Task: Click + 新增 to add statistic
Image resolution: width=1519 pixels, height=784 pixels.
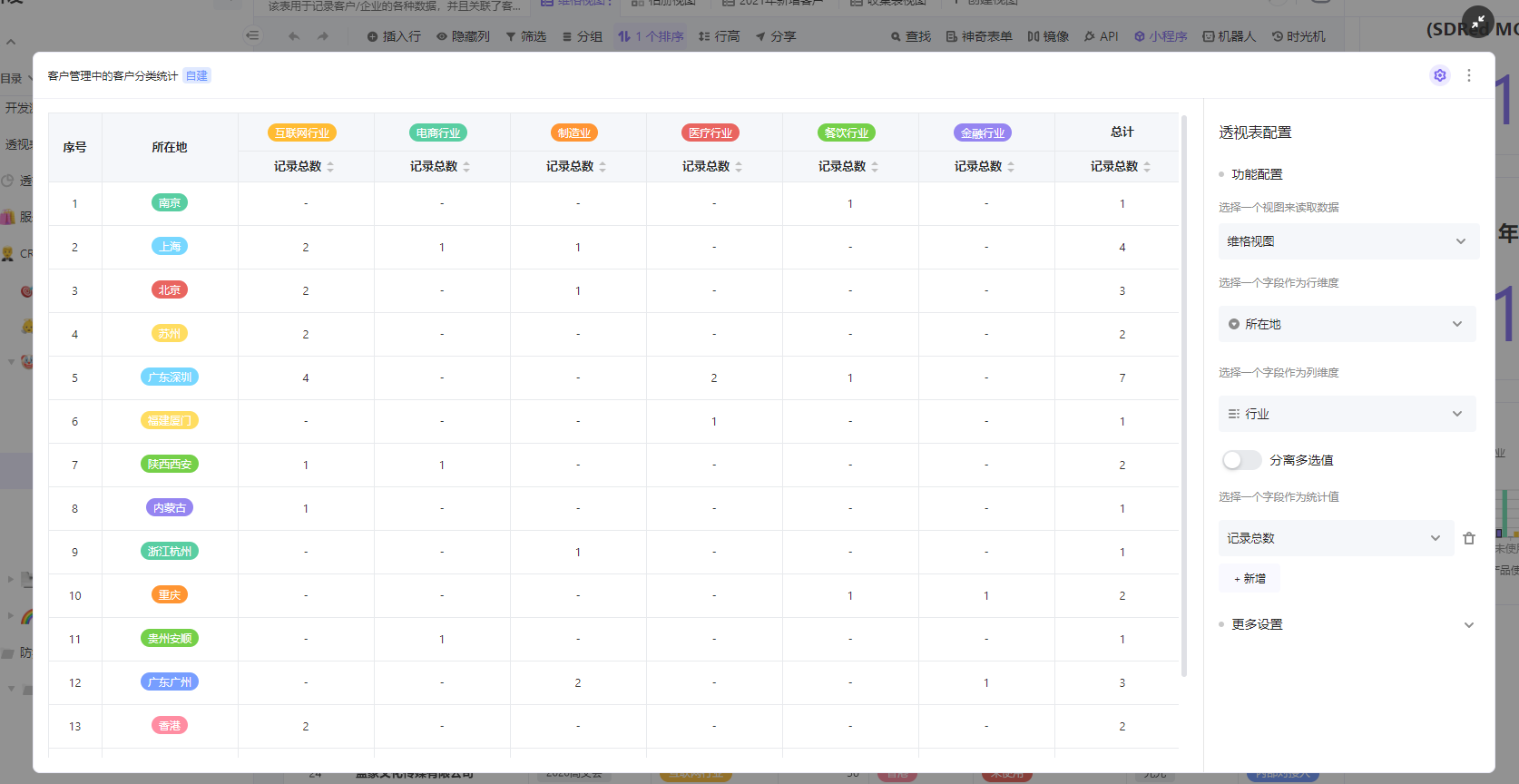Action: click(1249, 578)
